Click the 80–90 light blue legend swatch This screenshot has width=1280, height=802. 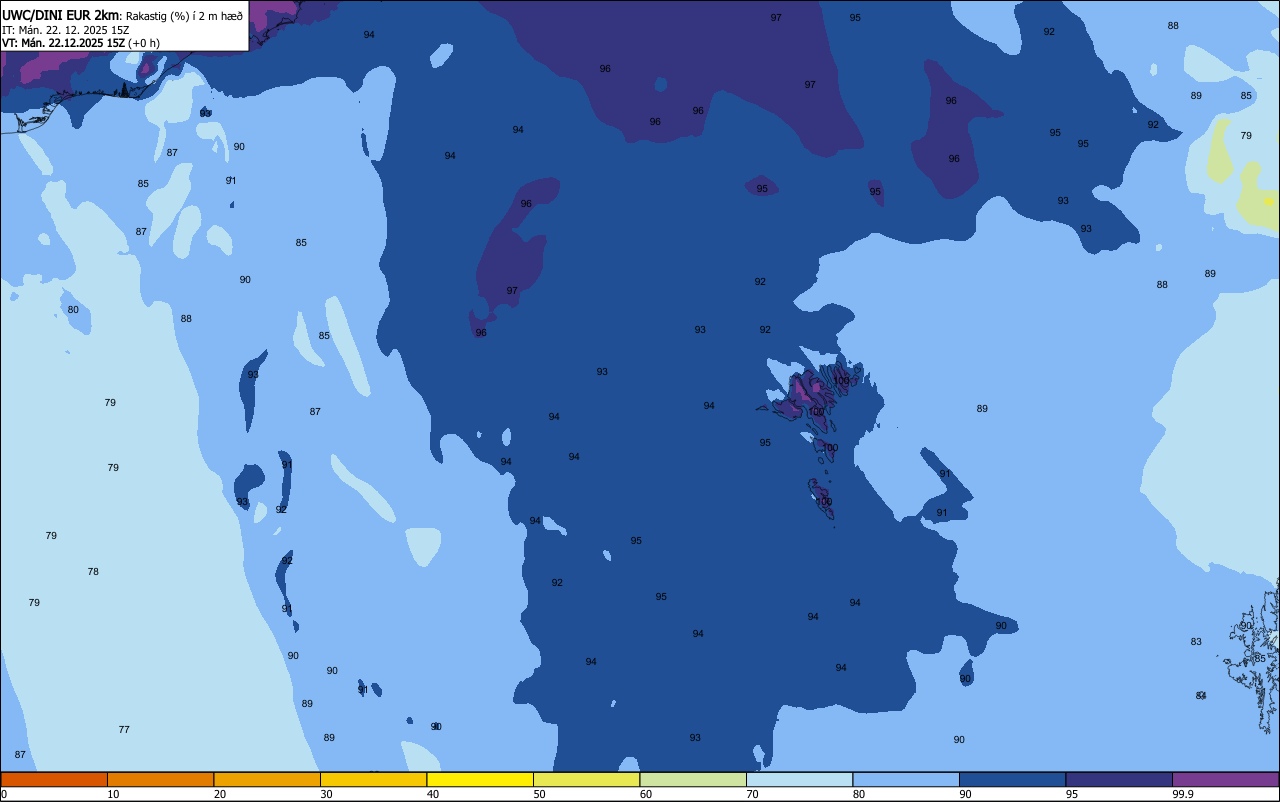906,779
